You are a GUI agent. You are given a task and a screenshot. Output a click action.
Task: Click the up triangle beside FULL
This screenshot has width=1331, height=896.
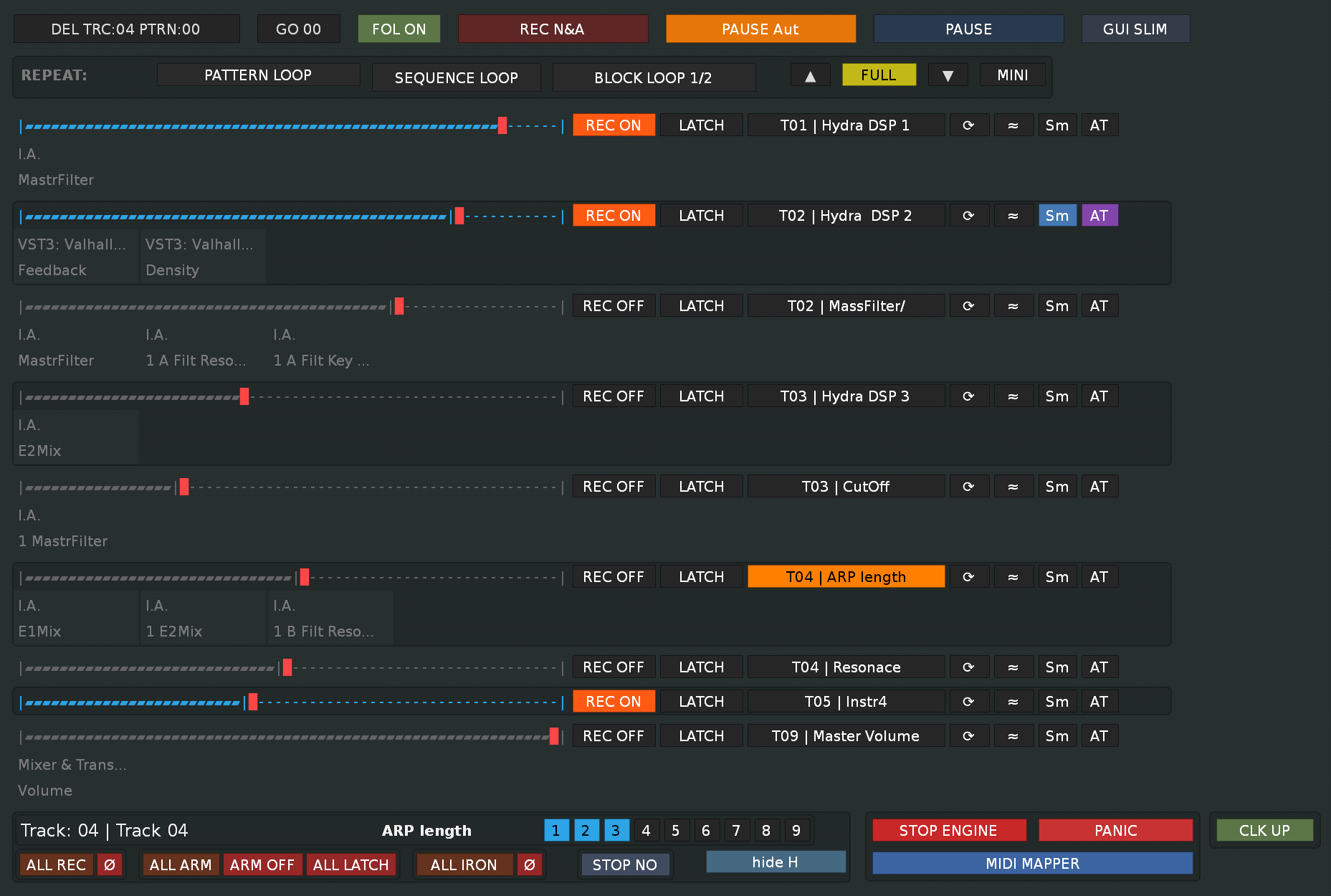[811, 75]
